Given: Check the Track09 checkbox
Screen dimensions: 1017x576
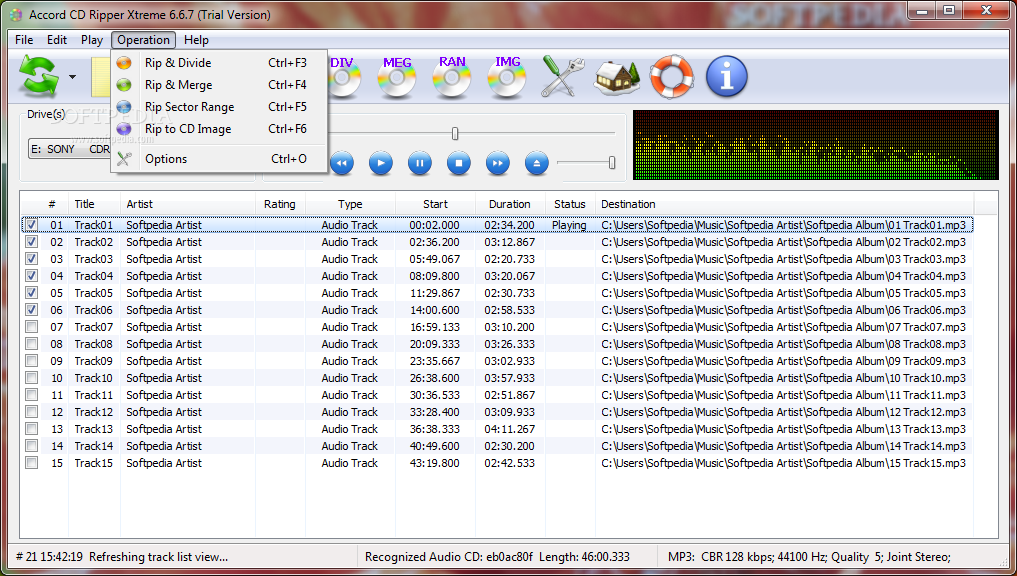Looking at the screenshot, I should point(31,361).
